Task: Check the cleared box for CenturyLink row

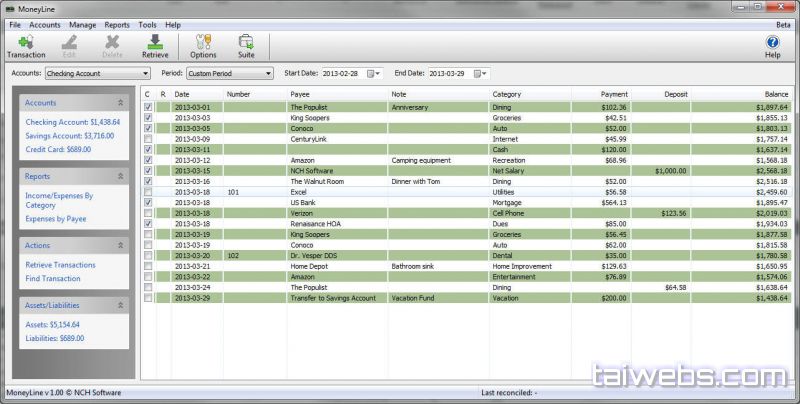Action: 148,138
